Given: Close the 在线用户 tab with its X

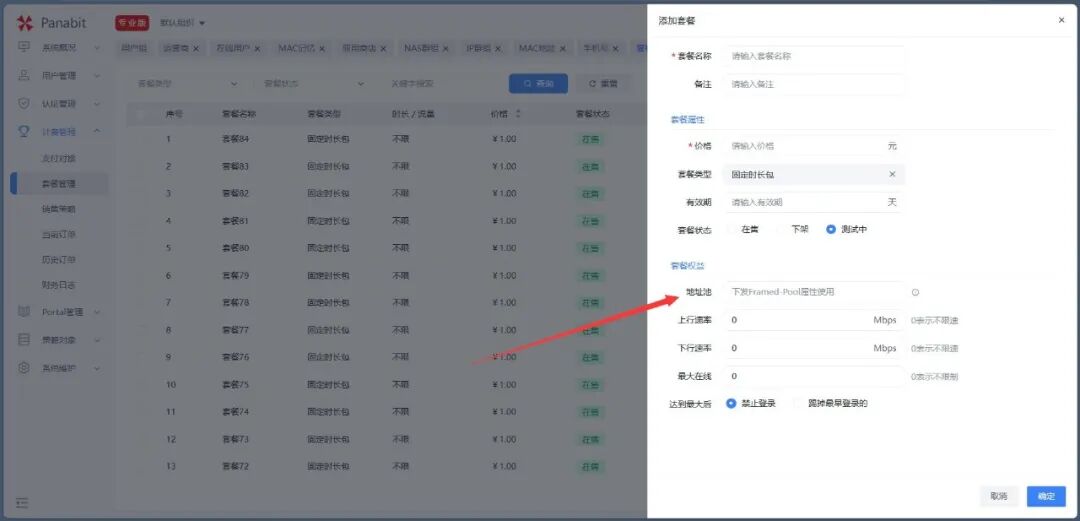Looking at the screenshot, I should (257, 48).
